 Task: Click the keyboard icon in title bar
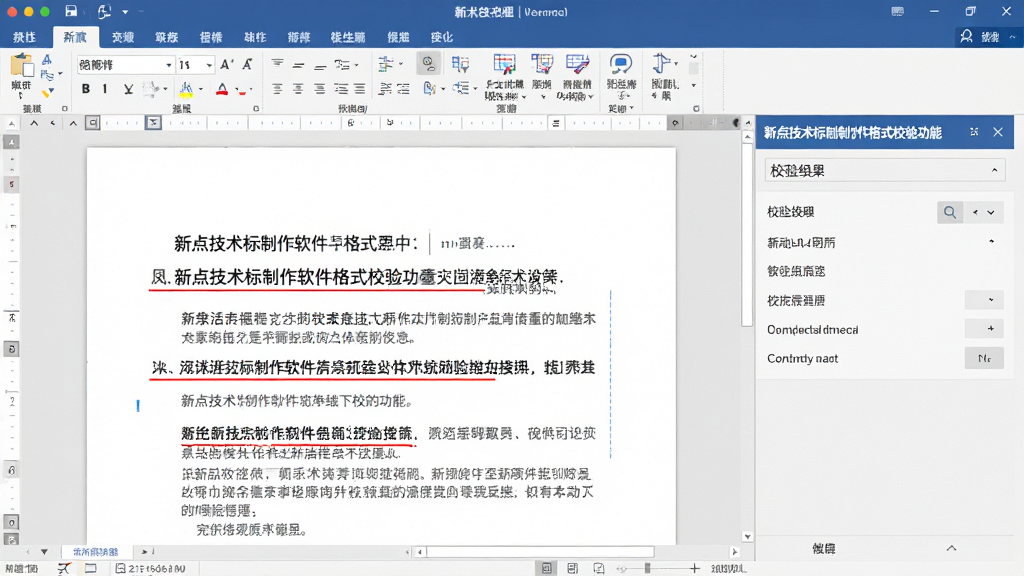[x=897, y=12]
